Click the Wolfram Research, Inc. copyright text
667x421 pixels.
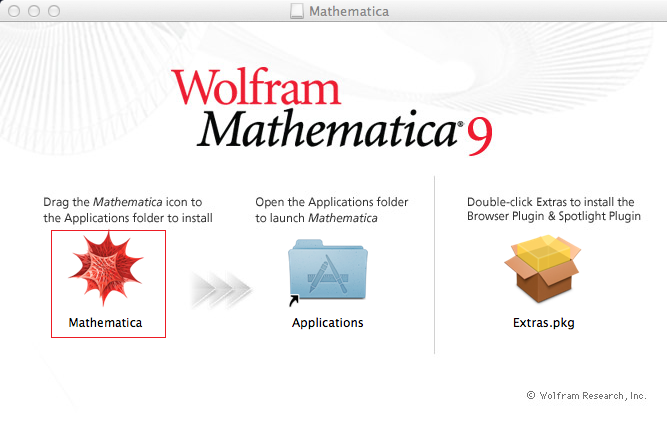point(587,395)
